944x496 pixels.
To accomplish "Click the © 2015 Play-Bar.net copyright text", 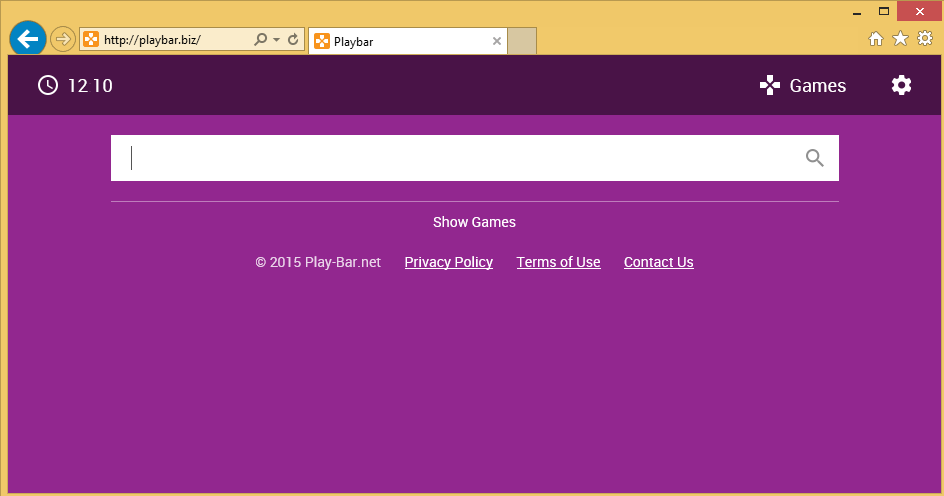I will pyautogui.click(x=318, y=262).
